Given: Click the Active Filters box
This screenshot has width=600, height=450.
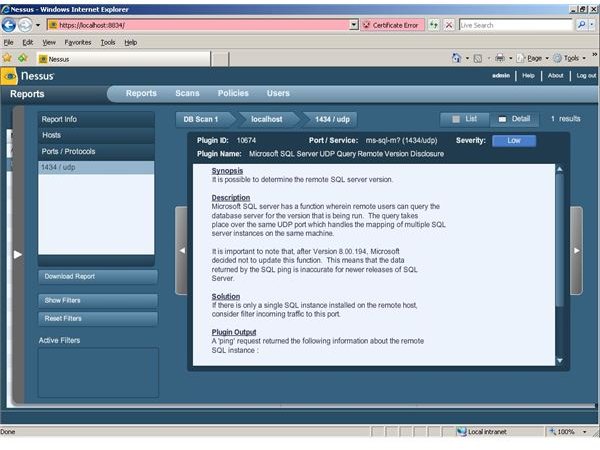Looking at the screenshot, I should pos(98,373).
